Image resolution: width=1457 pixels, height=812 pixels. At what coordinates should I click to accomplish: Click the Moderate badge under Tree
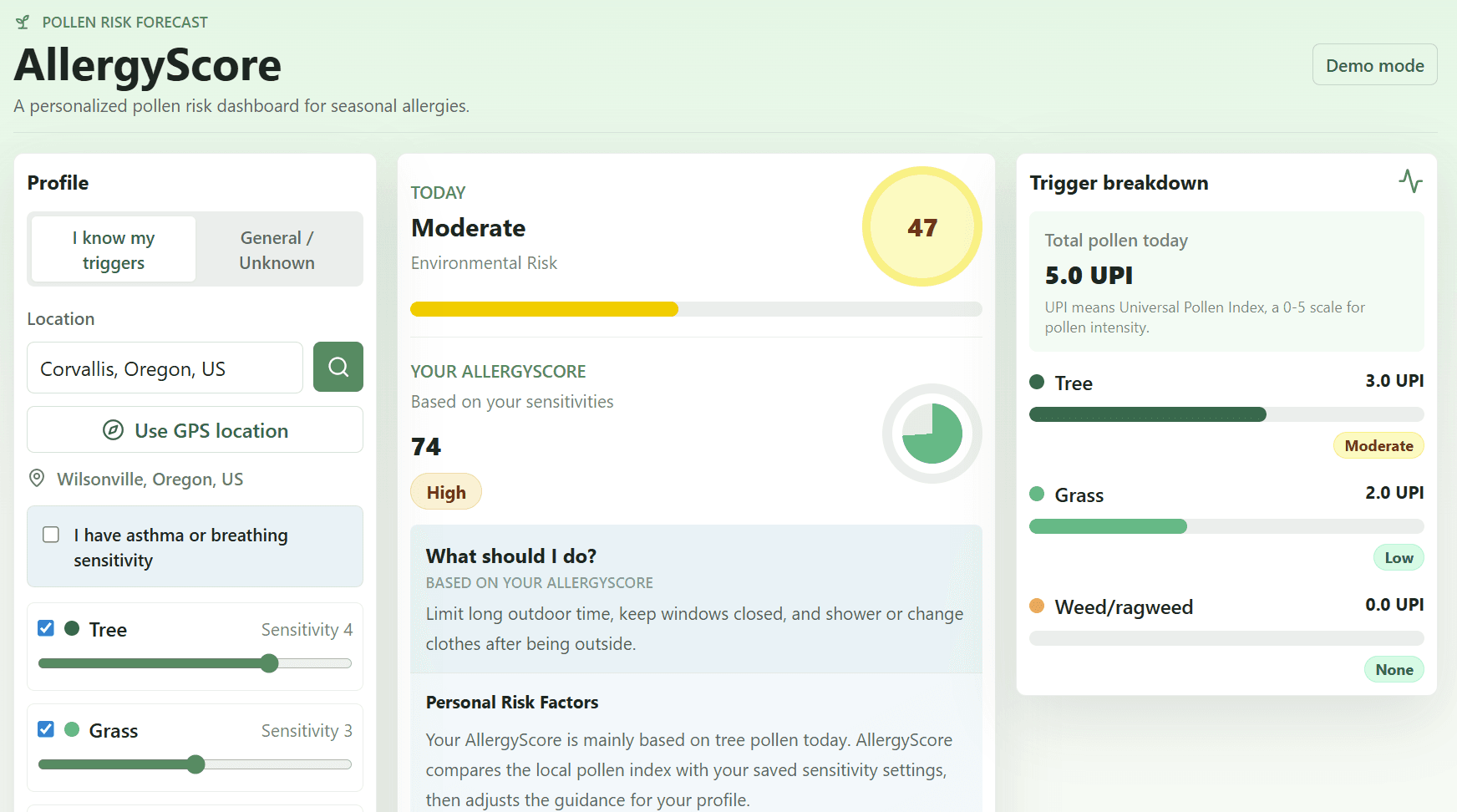pyautogui.click(x=1378, y=446)
